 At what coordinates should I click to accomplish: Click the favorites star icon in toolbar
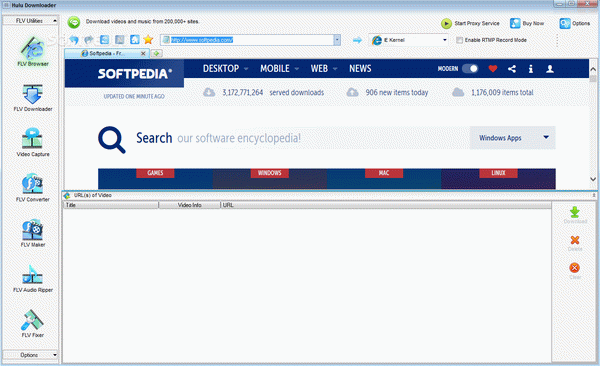pos(148,39)
